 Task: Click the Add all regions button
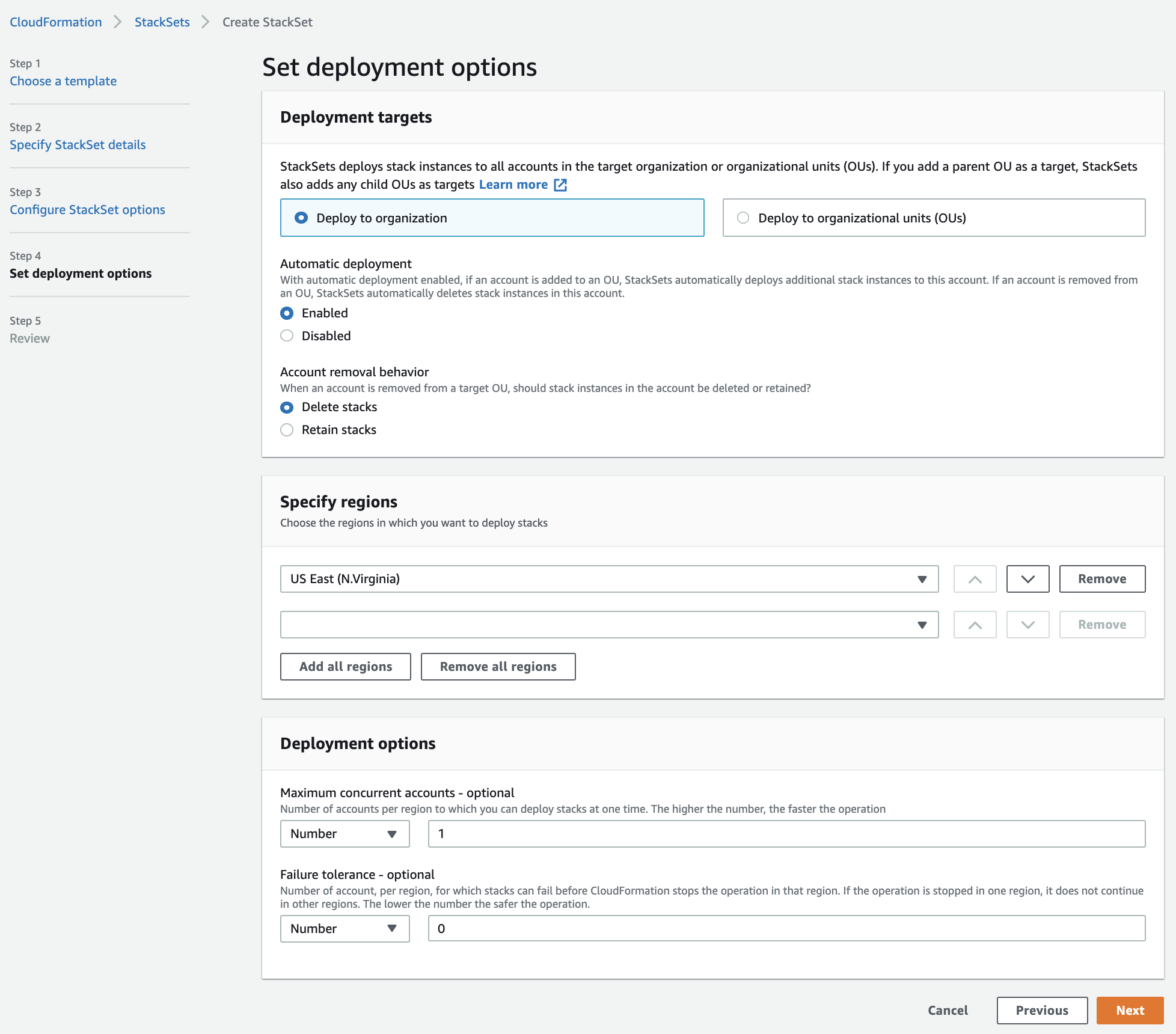[x=346, y=667]
